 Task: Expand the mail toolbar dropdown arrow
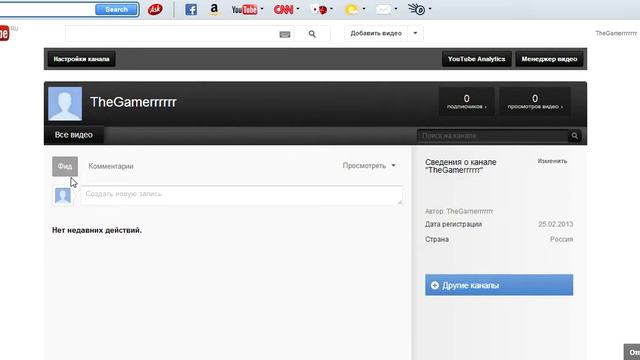coord(396,9)
